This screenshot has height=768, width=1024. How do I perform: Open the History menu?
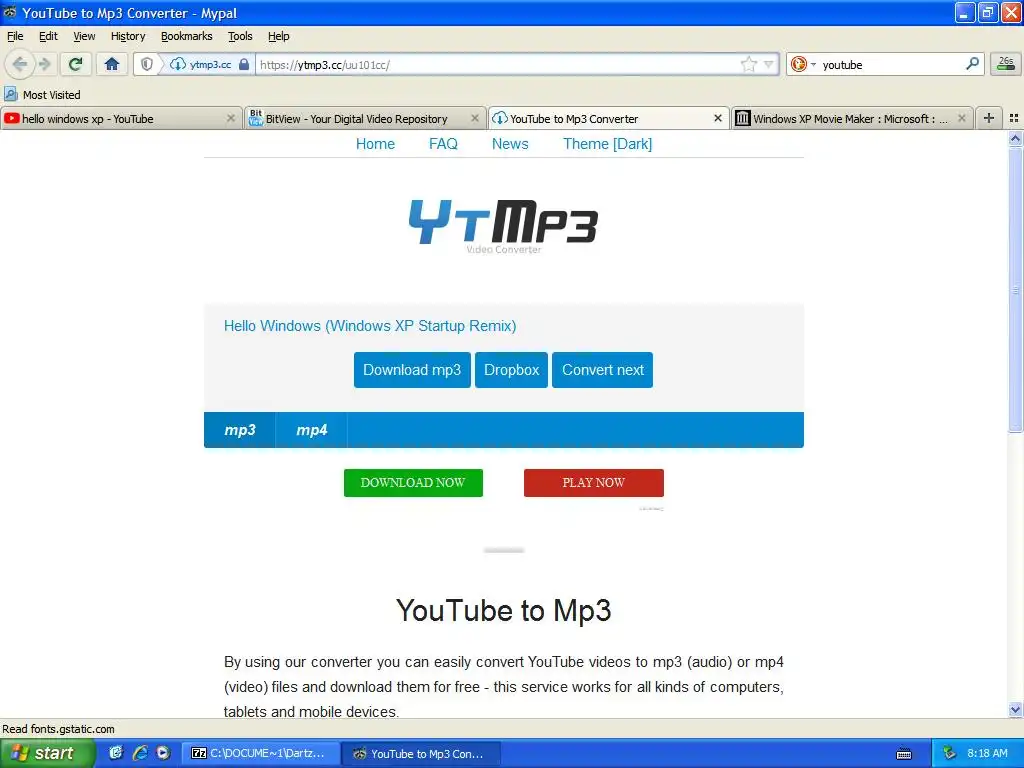click(x=128, y=36)
